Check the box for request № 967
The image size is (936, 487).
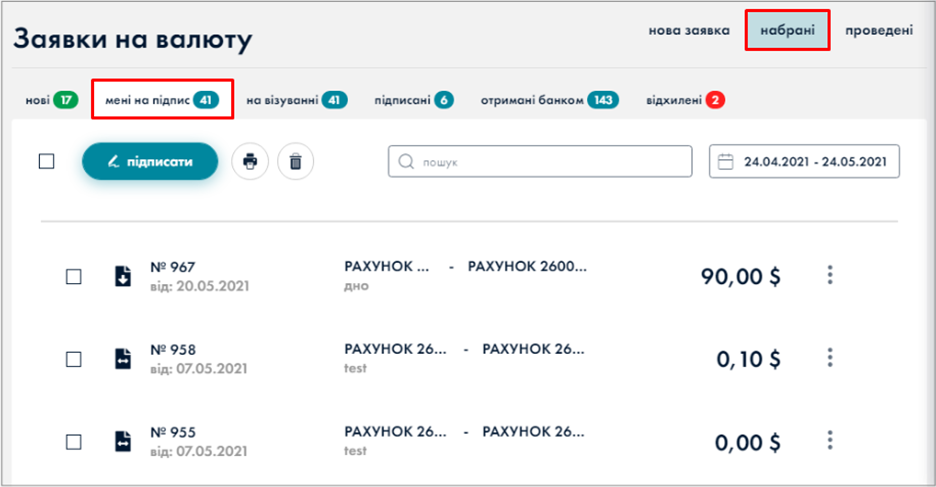74,277
